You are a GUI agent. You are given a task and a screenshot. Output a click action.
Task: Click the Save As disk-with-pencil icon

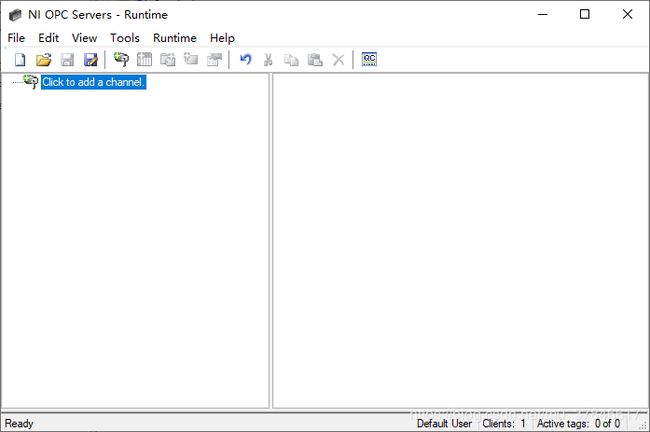(91, 60)
